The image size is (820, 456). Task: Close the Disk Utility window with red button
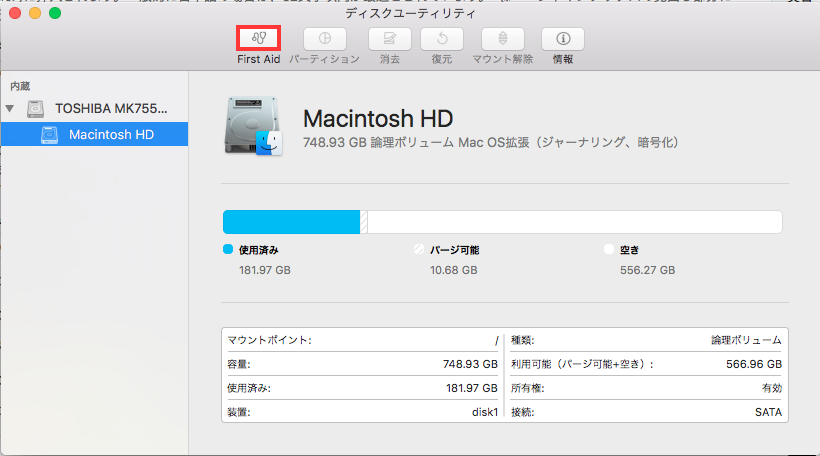(15, 13)
